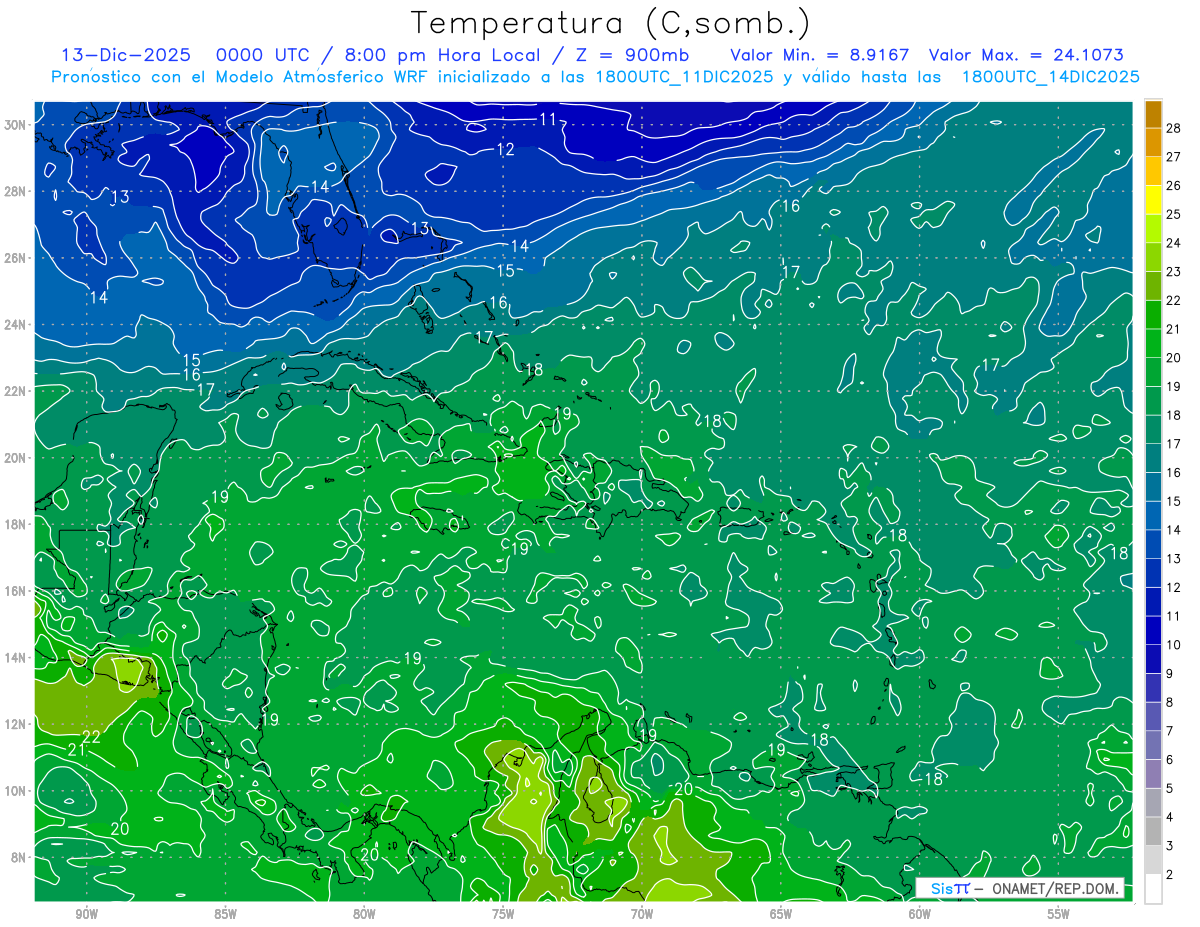Click the dark orange swatch above 28
The height and width of the screenshot is (927, 1200).
point(1153,114)
